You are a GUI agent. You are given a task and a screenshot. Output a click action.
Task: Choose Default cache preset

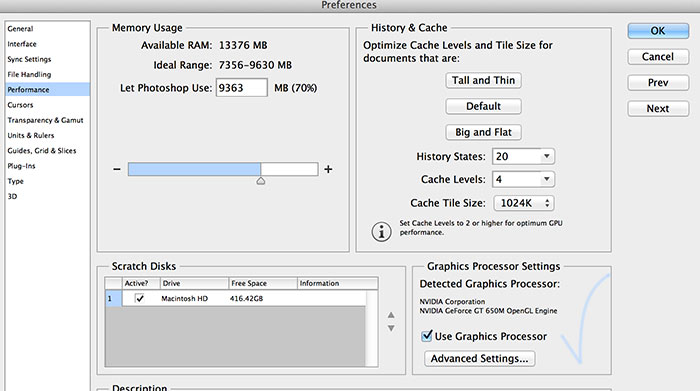pyautogui.click(x=483, y=106)
